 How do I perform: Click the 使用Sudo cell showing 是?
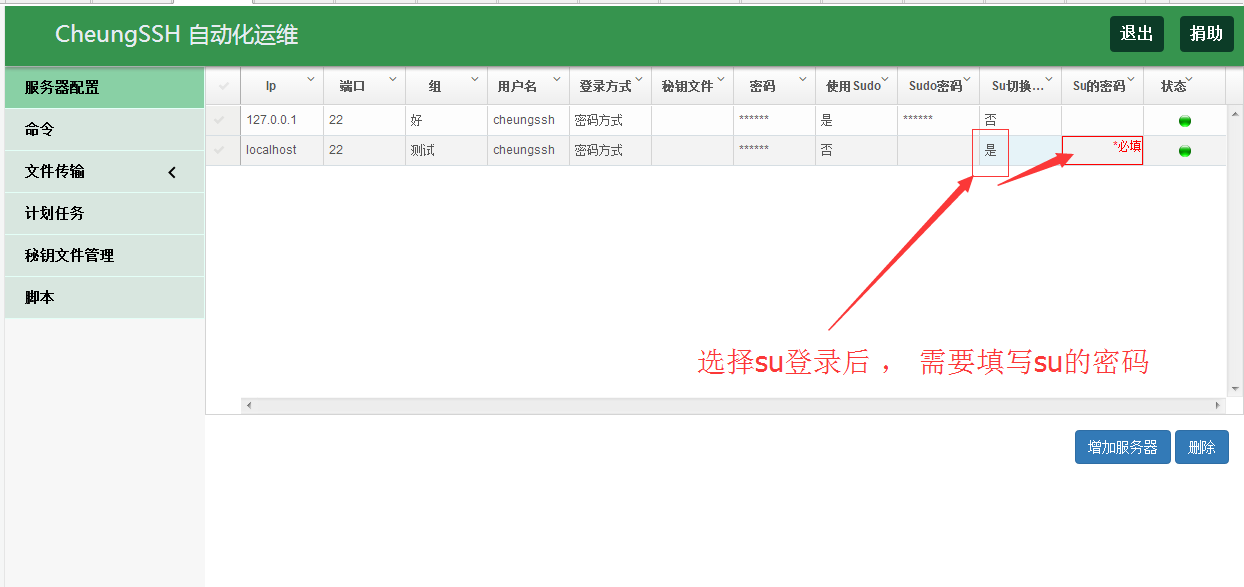[856, 120]
